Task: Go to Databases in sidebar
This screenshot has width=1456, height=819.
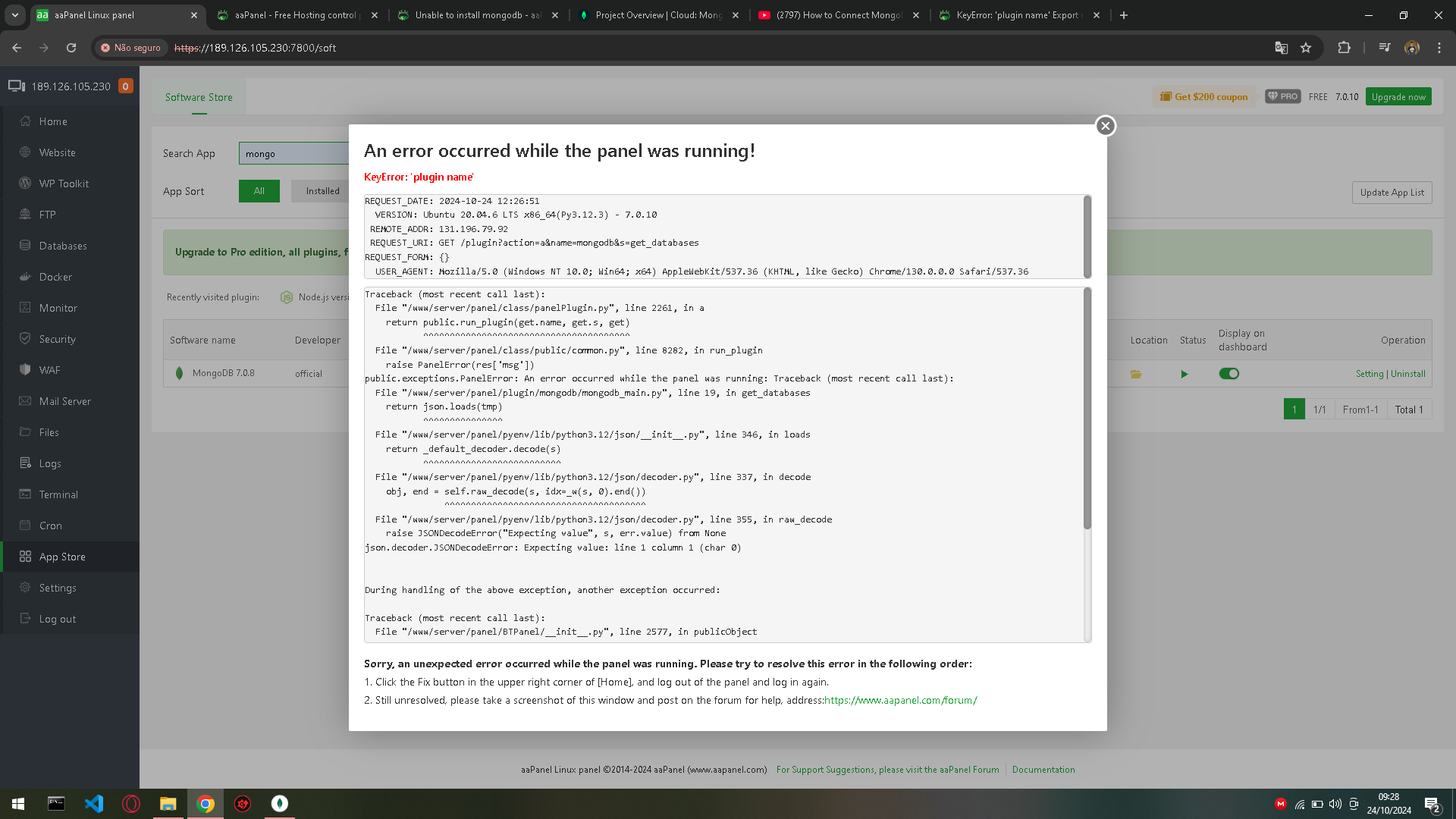Action: (x=63, y=246)
